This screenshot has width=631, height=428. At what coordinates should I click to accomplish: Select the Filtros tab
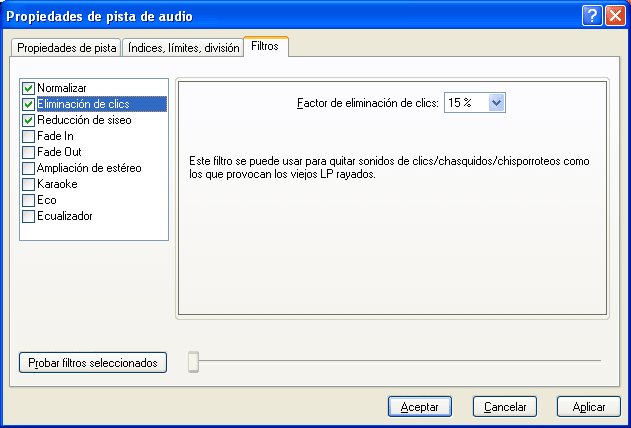[265, 47]
